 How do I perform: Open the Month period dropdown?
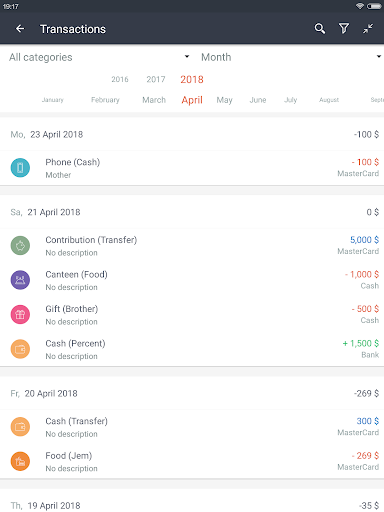coord(291,57)
